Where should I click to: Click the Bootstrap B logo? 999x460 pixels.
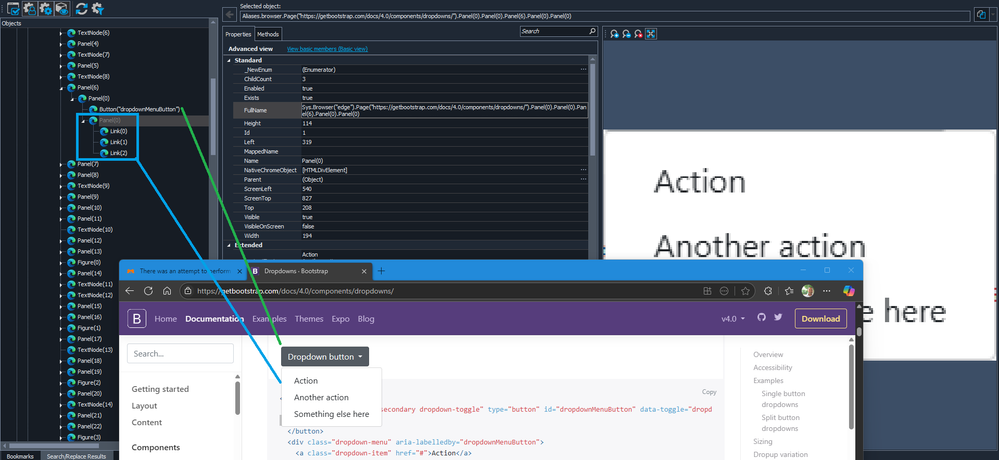pos(137,319)
